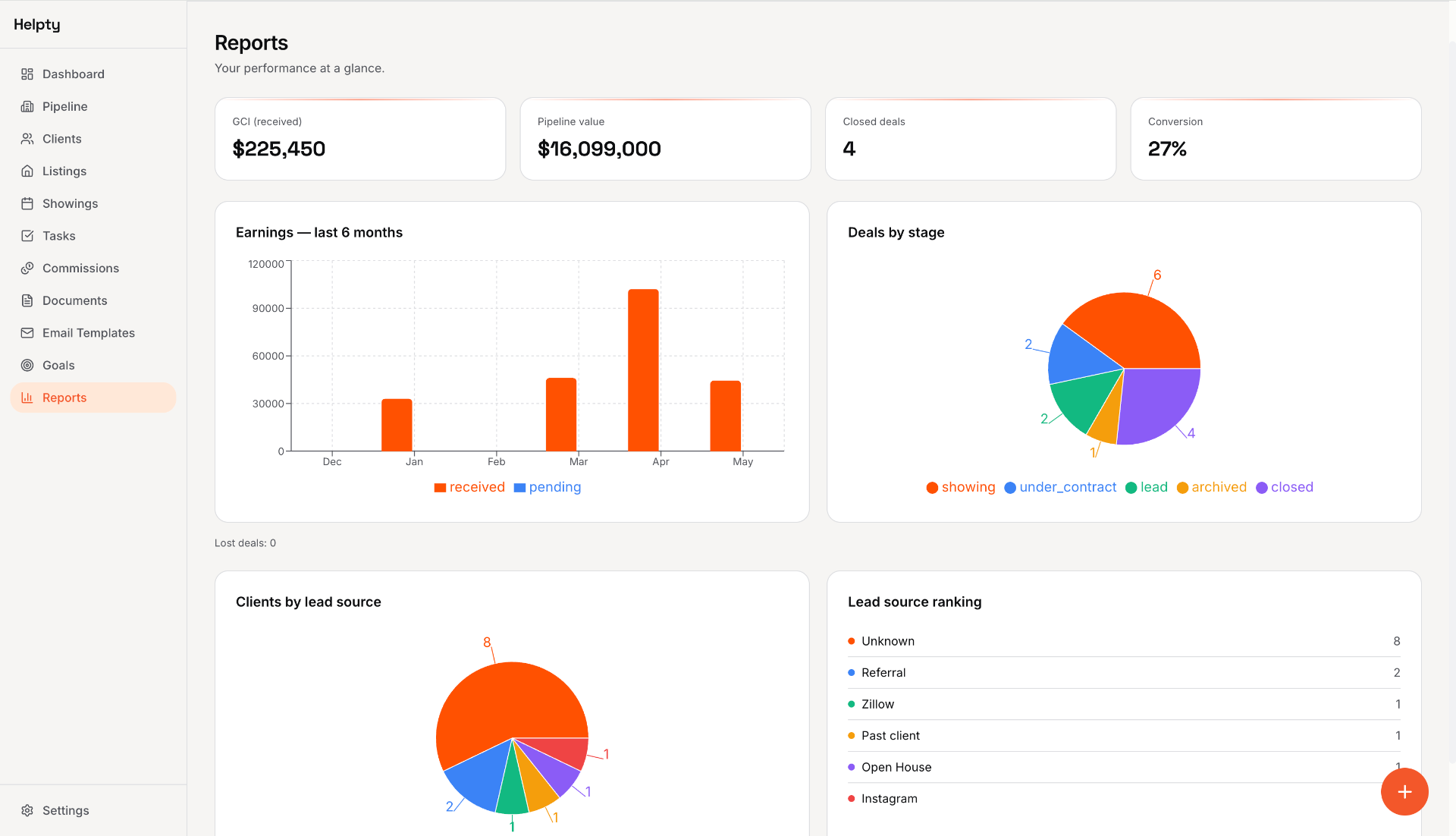Click the 'Deals by stage' heading
This screenshot has width=1456, height=836.
[x=896, y=233]
